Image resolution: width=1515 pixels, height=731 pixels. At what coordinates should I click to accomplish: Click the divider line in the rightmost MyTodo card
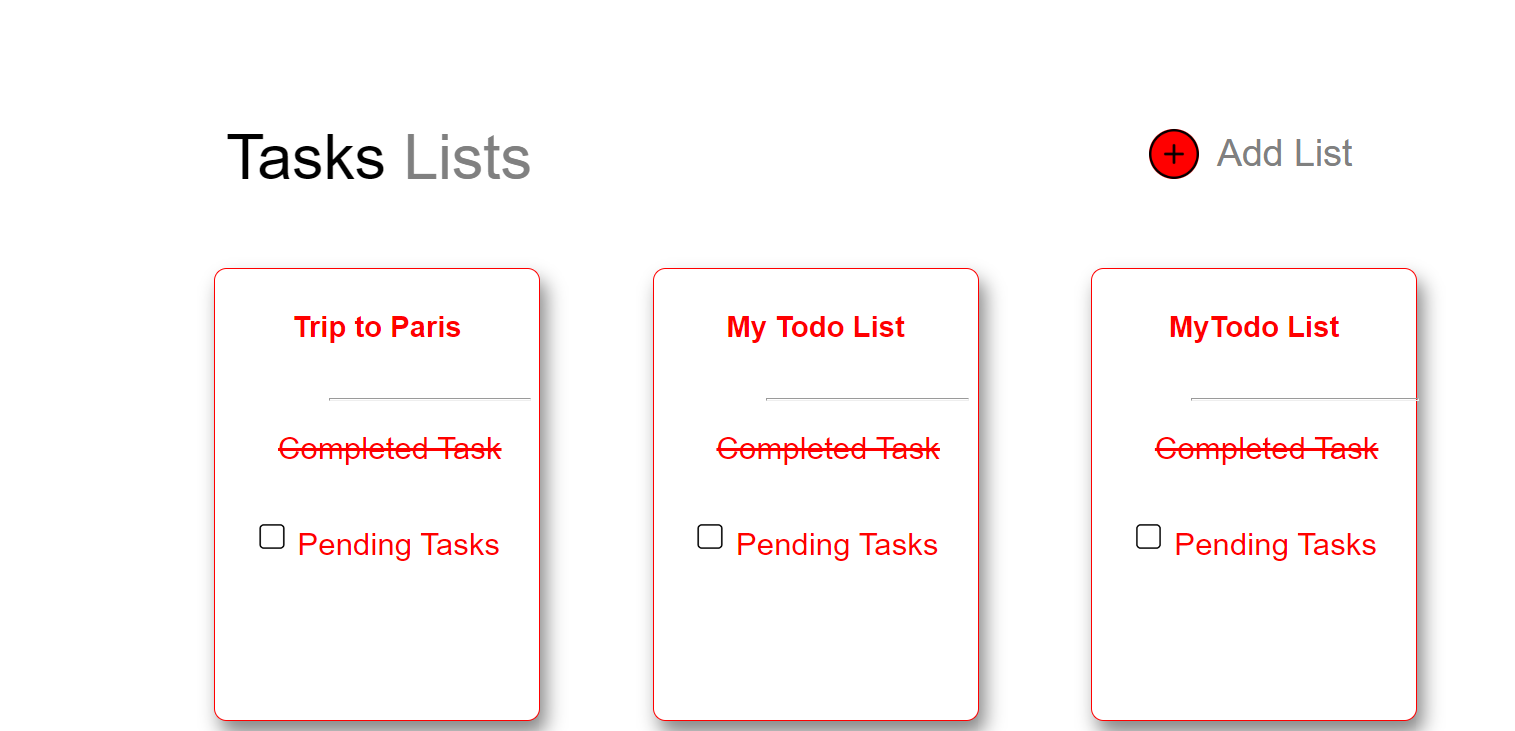click(x=1305, y=399)
